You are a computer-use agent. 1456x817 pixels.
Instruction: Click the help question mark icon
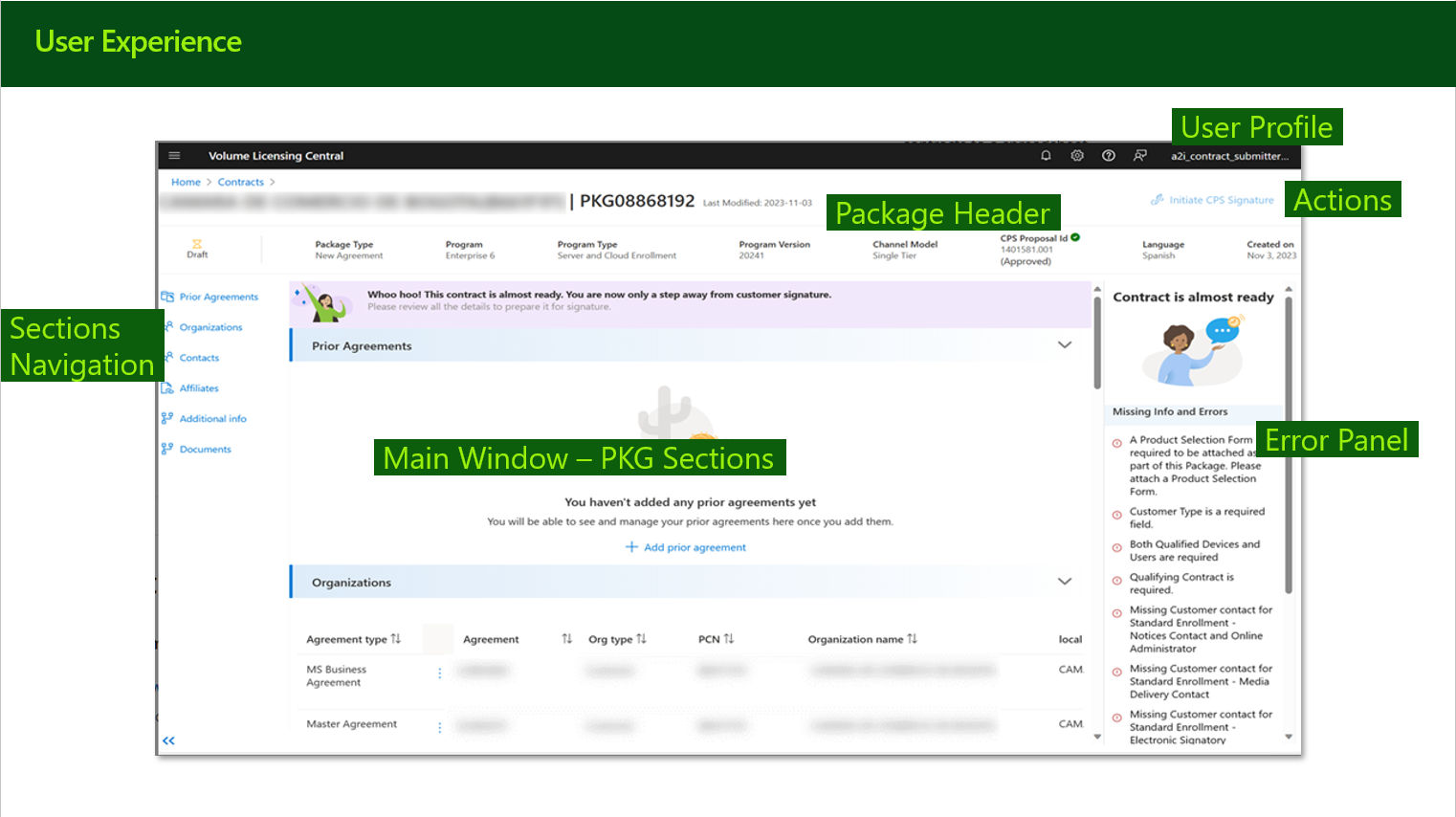[1109, 155]
